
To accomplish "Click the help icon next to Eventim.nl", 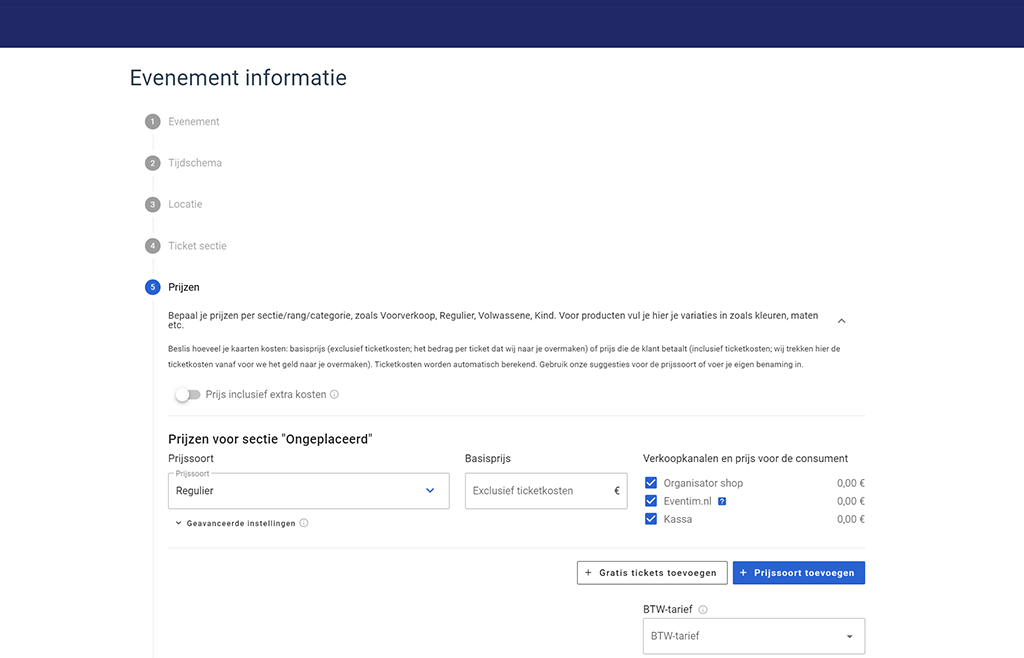I will 722,502.
